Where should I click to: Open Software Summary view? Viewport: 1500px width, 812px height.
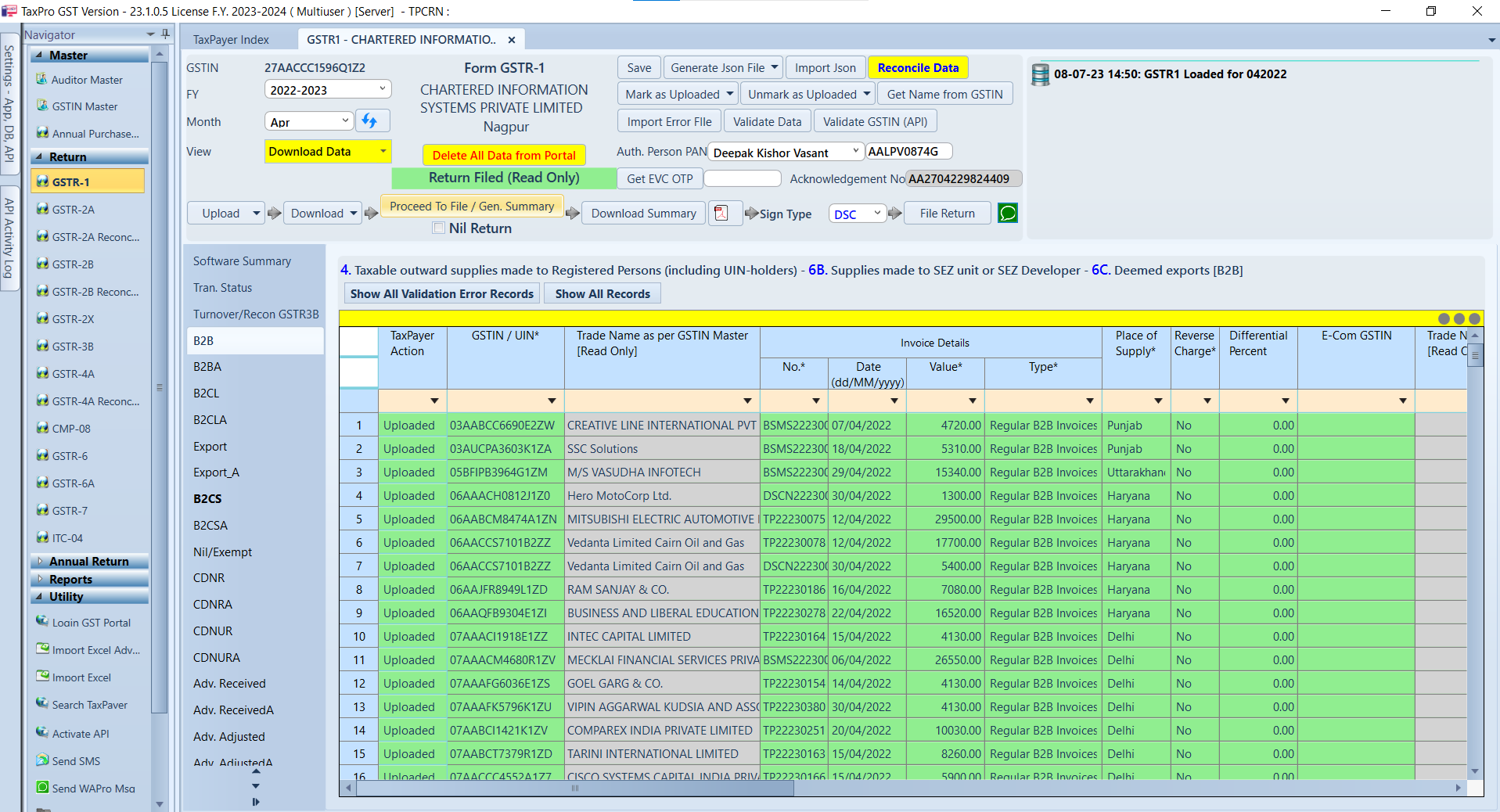tap(242, 261)
